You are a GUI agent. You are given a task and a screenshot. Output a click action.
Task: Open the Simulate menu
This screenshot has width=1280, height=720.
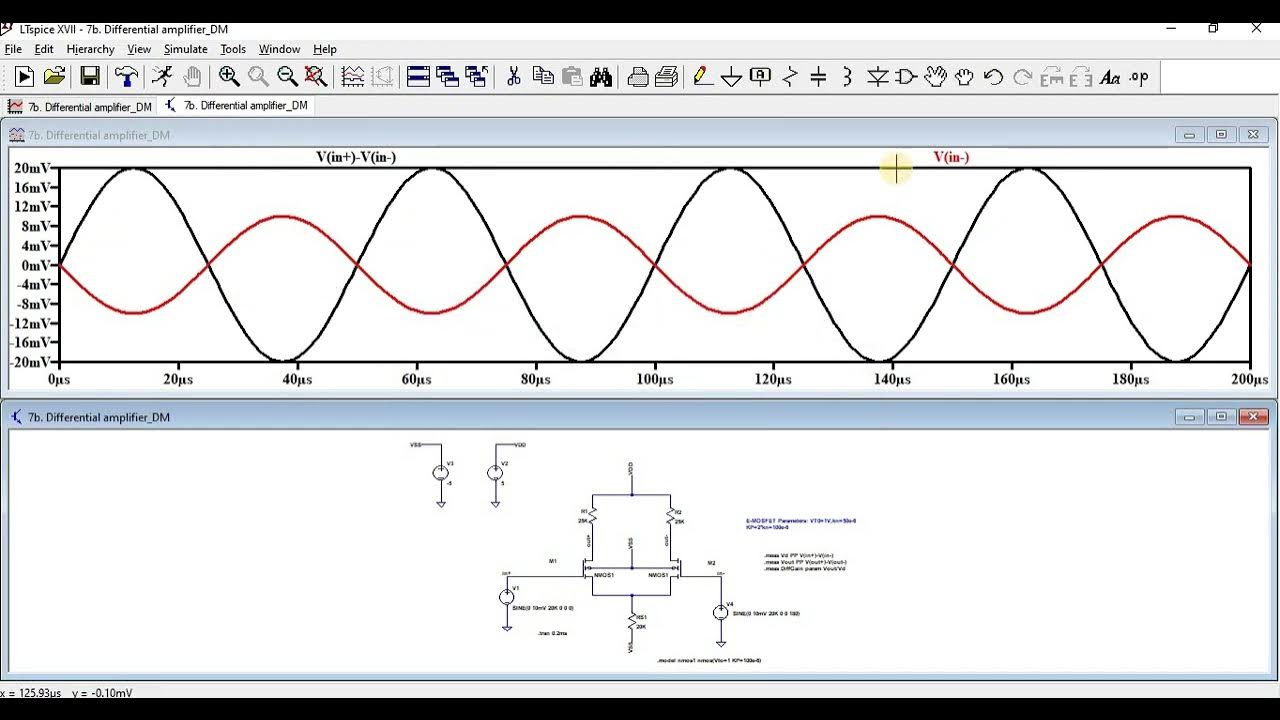coord(186,49)
